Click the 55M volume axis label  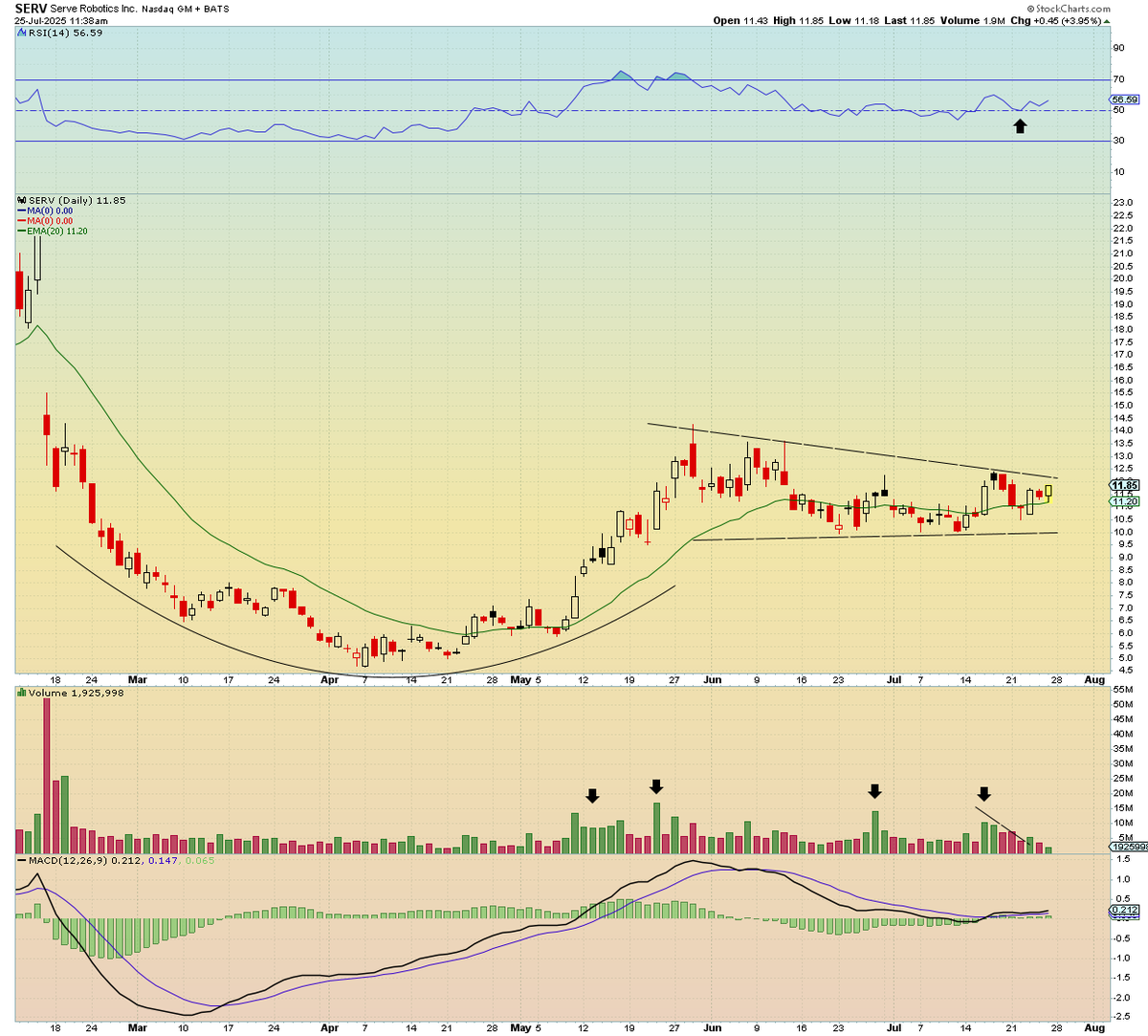(x=1122, y=689)
